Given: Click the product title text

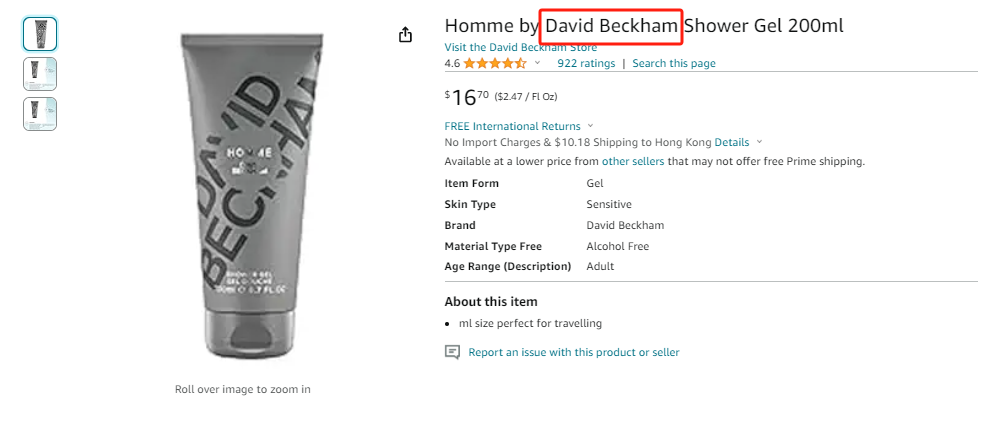Looking at the screenshot, I should point(644,26).
